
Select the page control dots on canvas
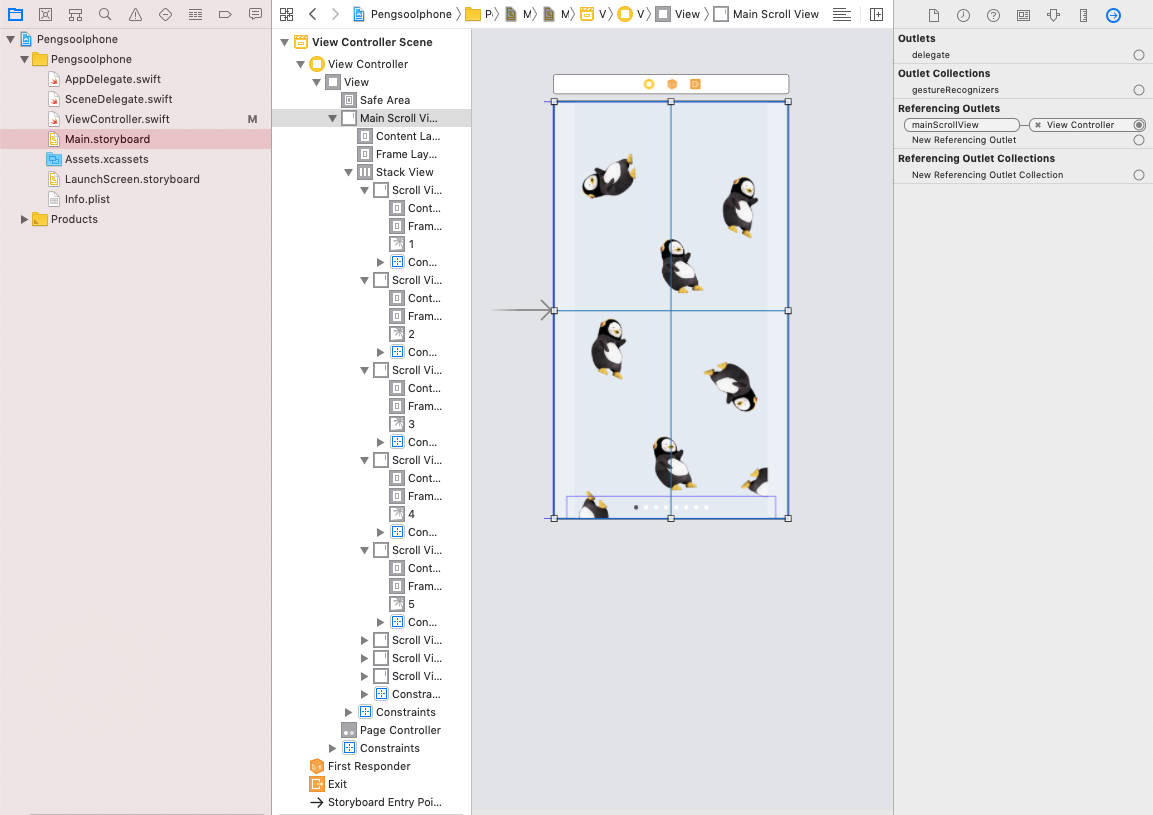point(671,507)
